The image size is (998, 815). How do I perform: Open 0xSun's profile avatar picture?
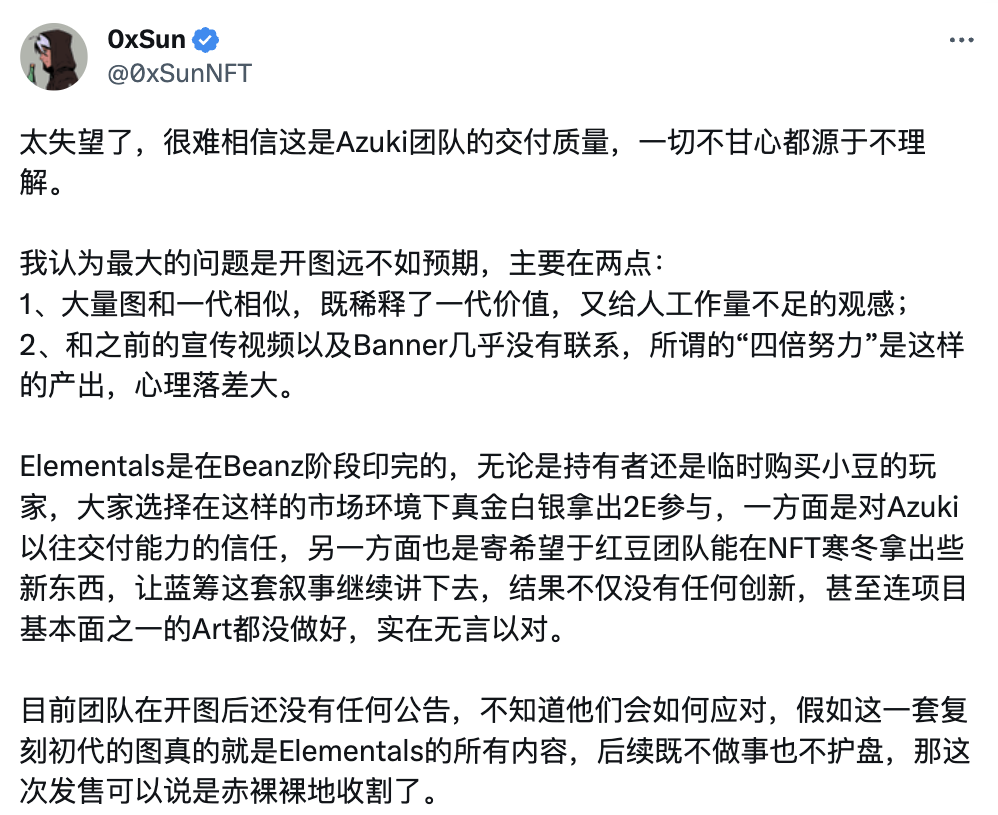pos(53,57)
